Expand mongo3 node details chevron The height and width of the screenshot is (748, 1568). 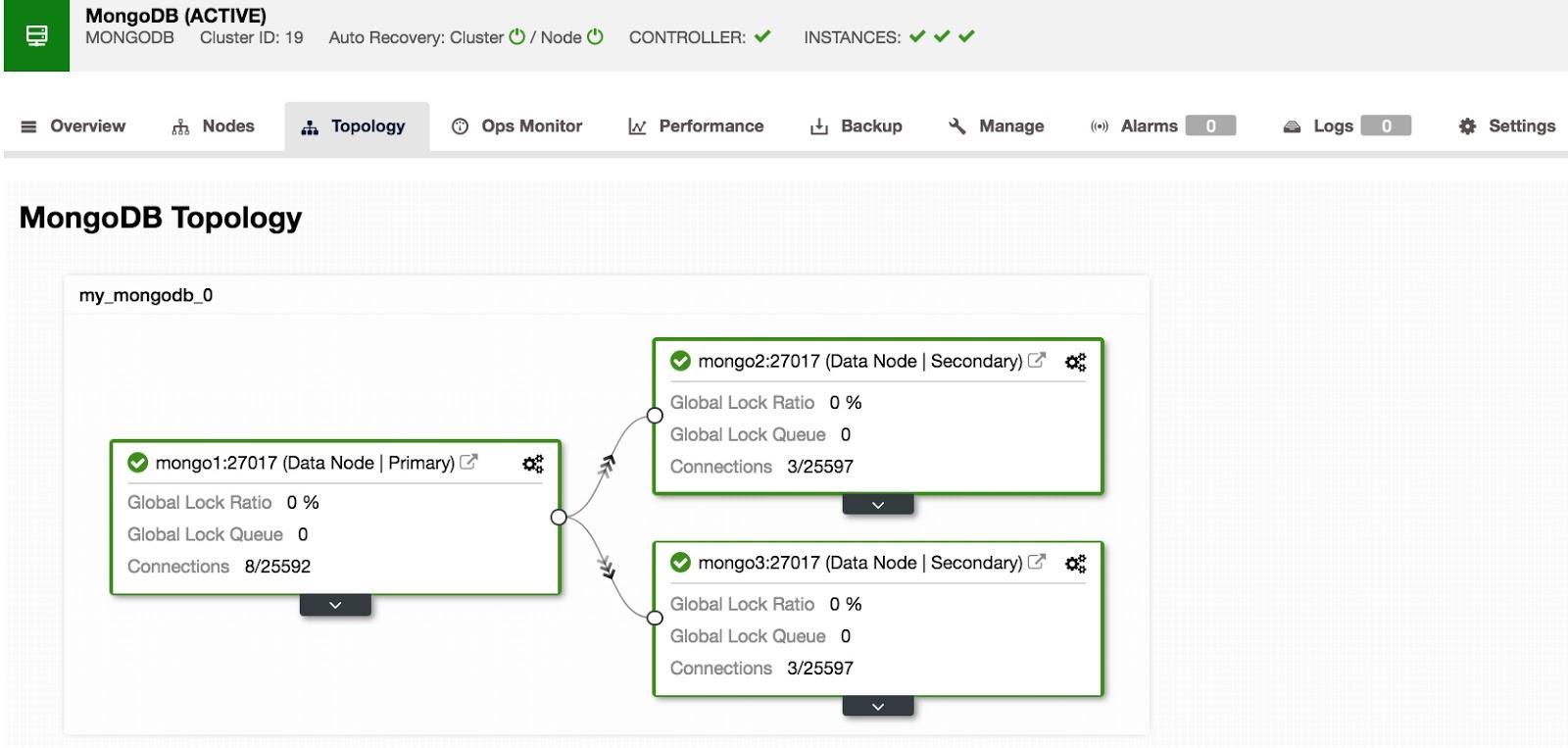pos(878,707)
